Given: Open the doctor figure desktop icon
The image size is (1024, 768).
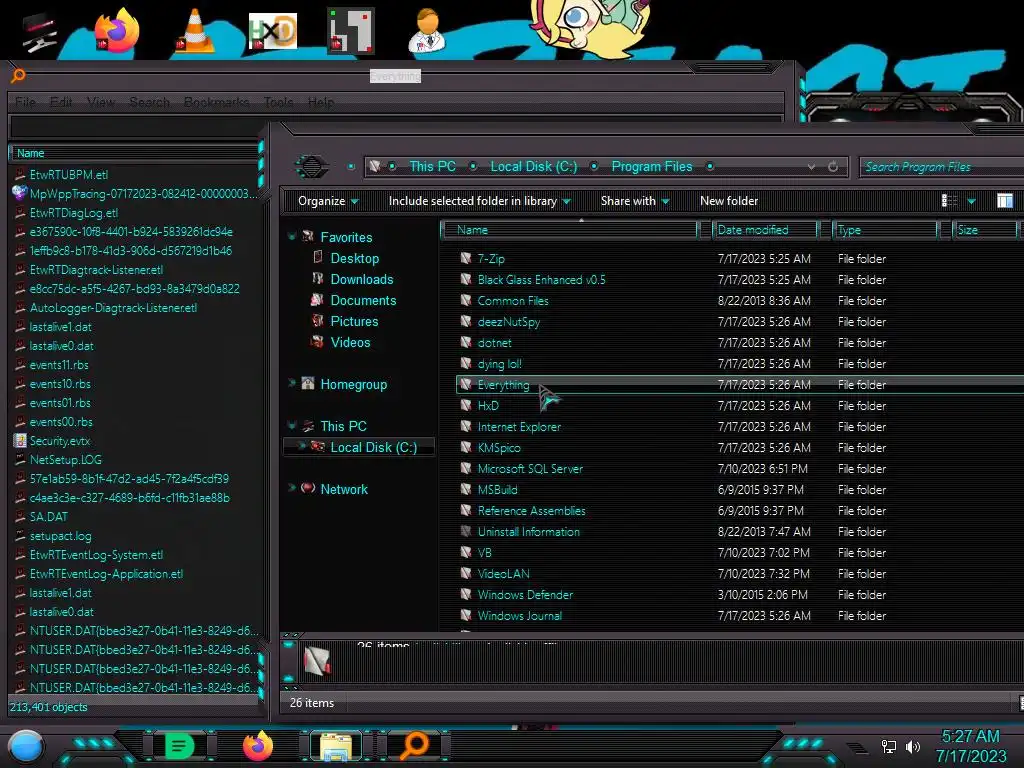Looking at the screenshot, I should coord(427,30).
